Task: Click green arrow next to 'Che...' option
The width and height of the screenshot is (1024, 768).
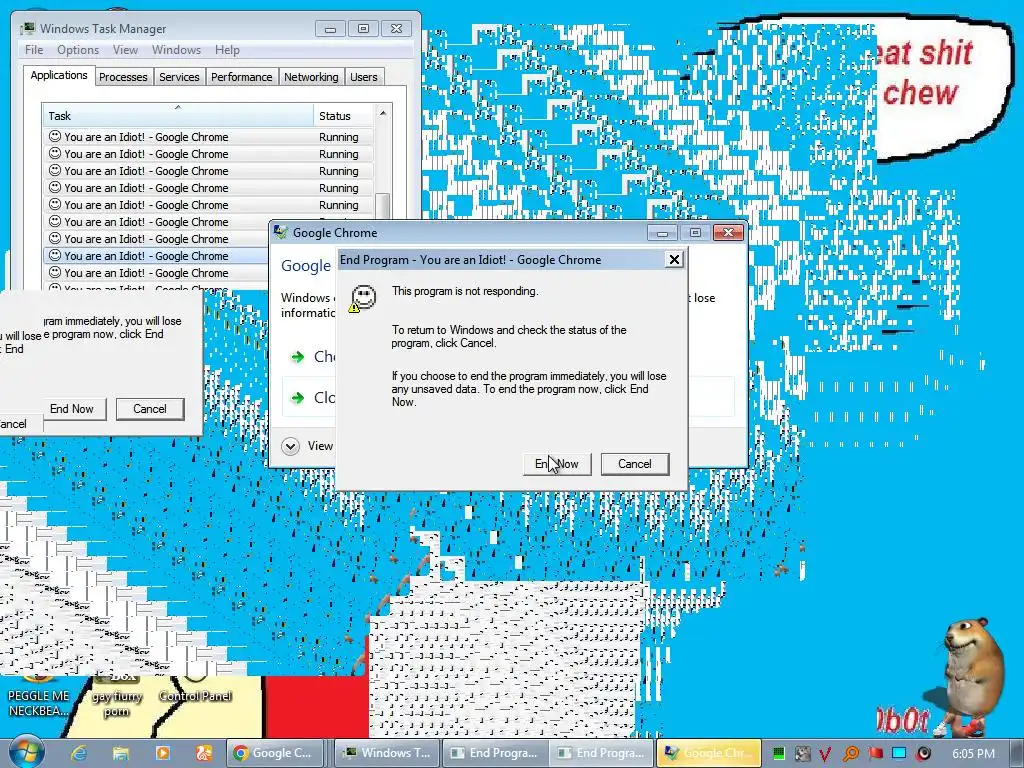Action: click(297, 357)
